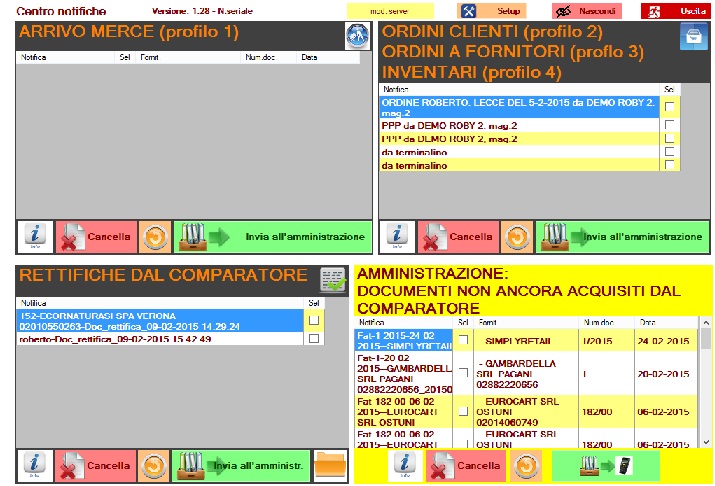The height and width of the screenshot is (486, 715).
Task: Click Cancella in Ordini Clienti panel
Action: tap(458, 237)
